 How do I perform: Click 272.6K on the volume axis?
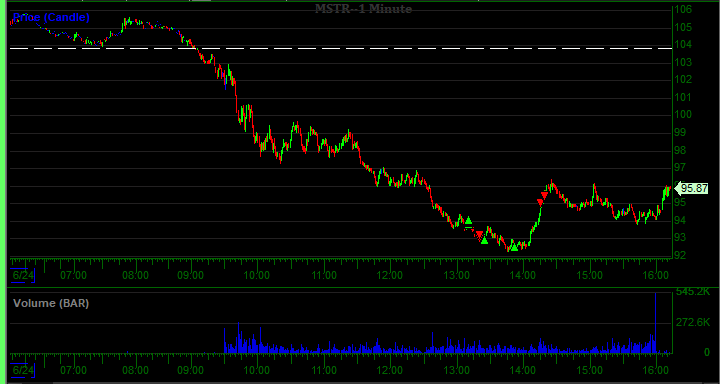[692, 322]
